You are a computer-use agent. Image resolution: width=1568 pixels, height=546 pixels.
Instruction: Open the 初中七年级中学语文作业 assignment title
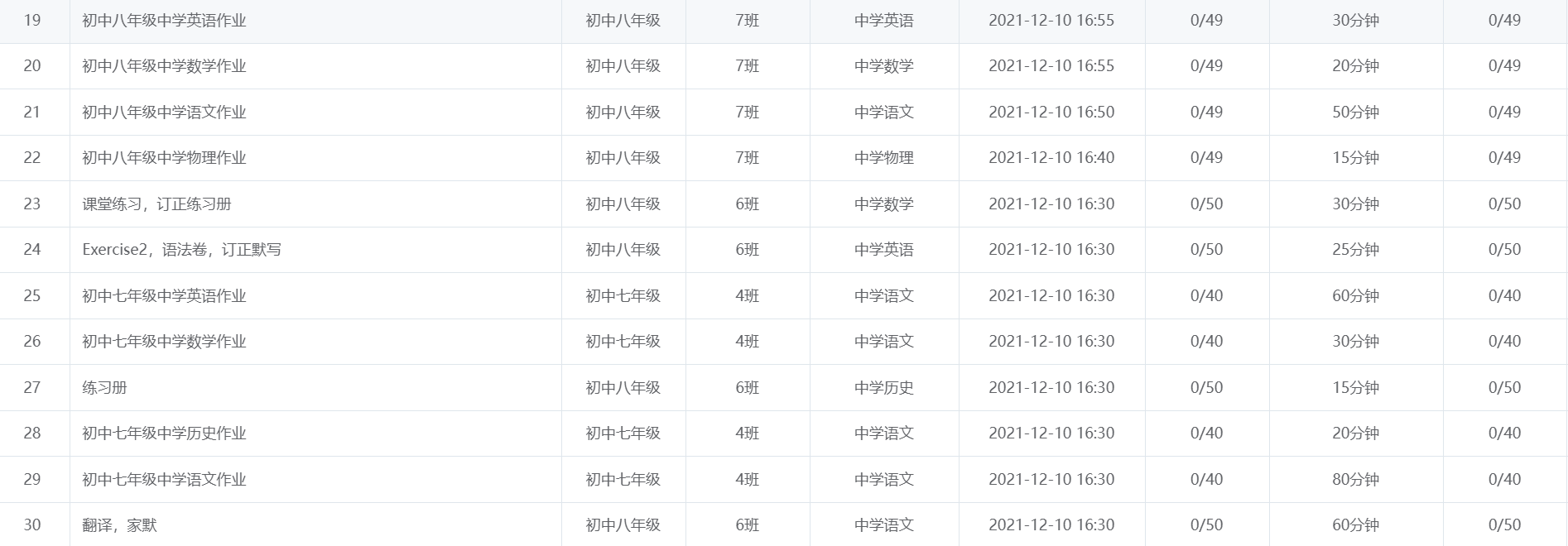pos(164,480)
